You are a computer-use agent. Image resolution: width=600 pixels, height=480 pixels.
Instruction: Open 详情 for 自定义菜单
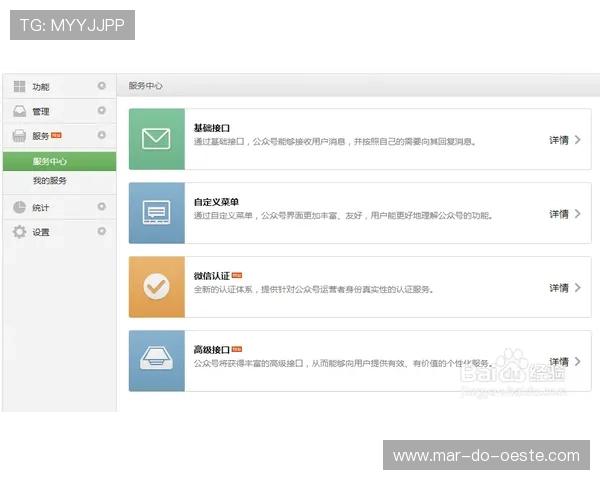click(x=559, y=214)
